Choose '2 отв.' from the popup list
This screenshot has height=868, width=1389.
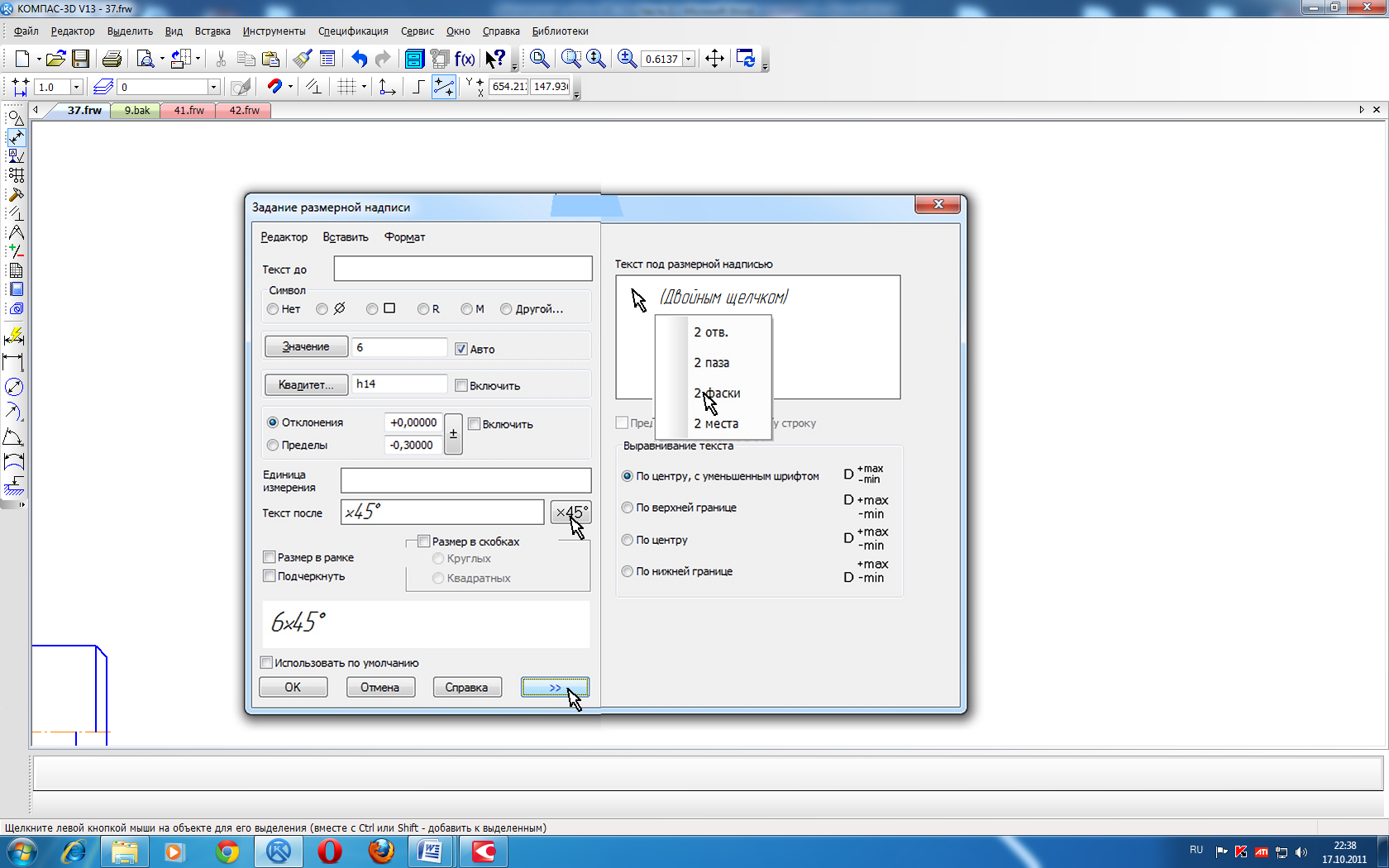pyautogui.click(x=711, y=332)
